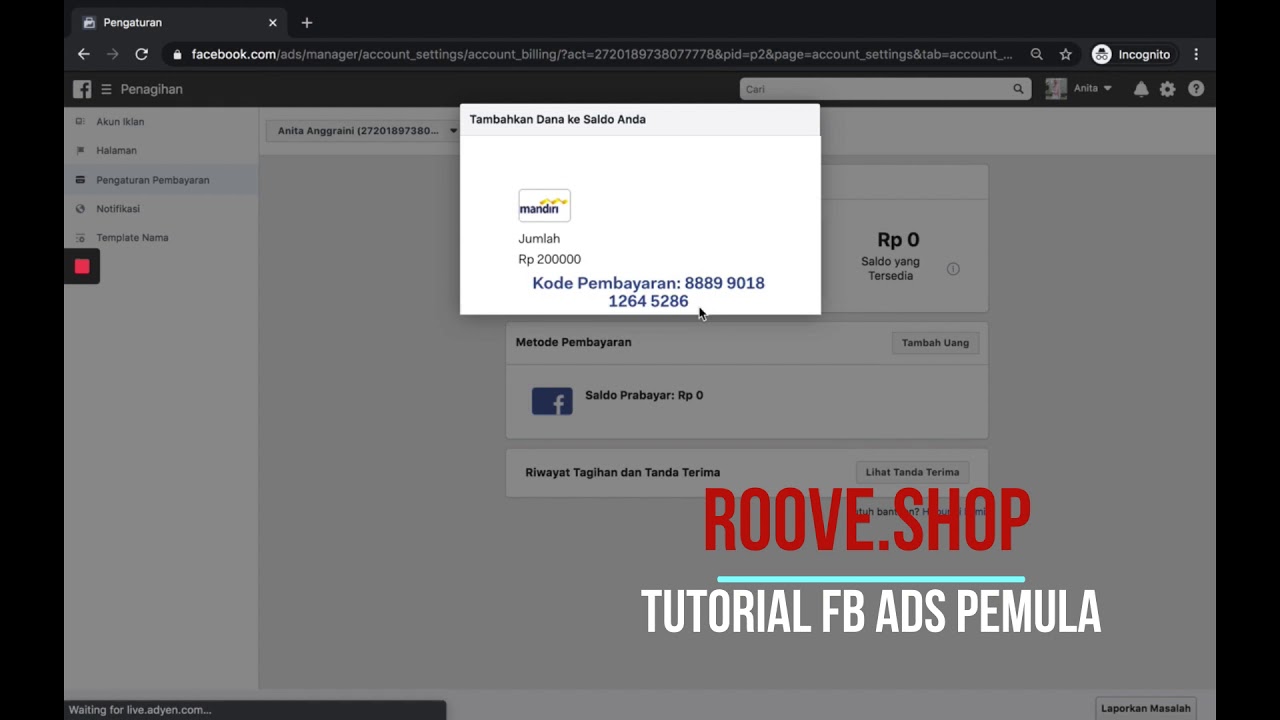Image resolution: width=1280 pixels, height=720 pixels.
Task: Select Akun Iklan in sidebar
Action: point(120,122)
